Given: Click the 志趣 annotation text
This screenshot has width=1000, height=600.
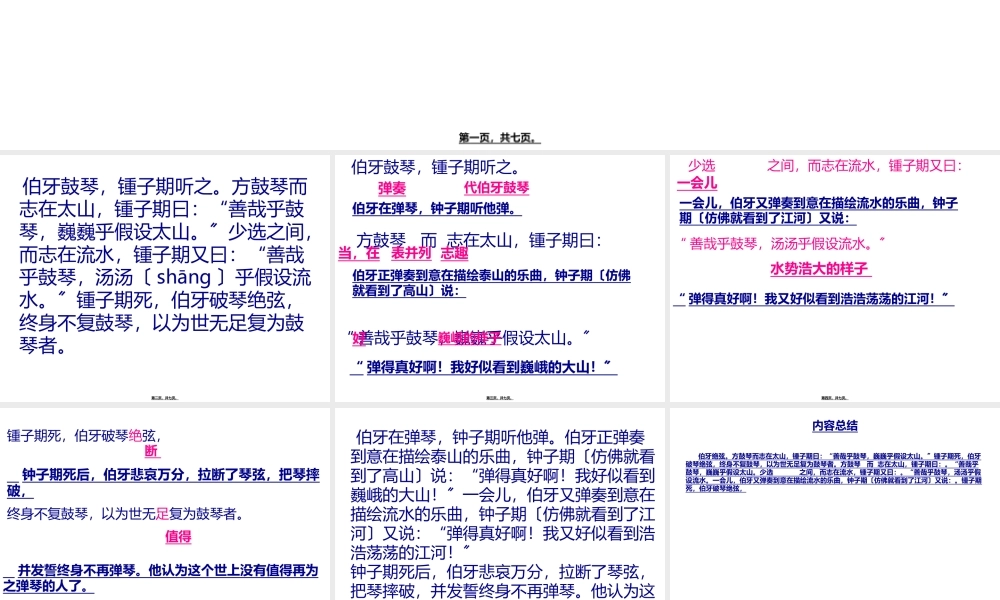Looking at the screenshot, I should click(x=453, y=254).
